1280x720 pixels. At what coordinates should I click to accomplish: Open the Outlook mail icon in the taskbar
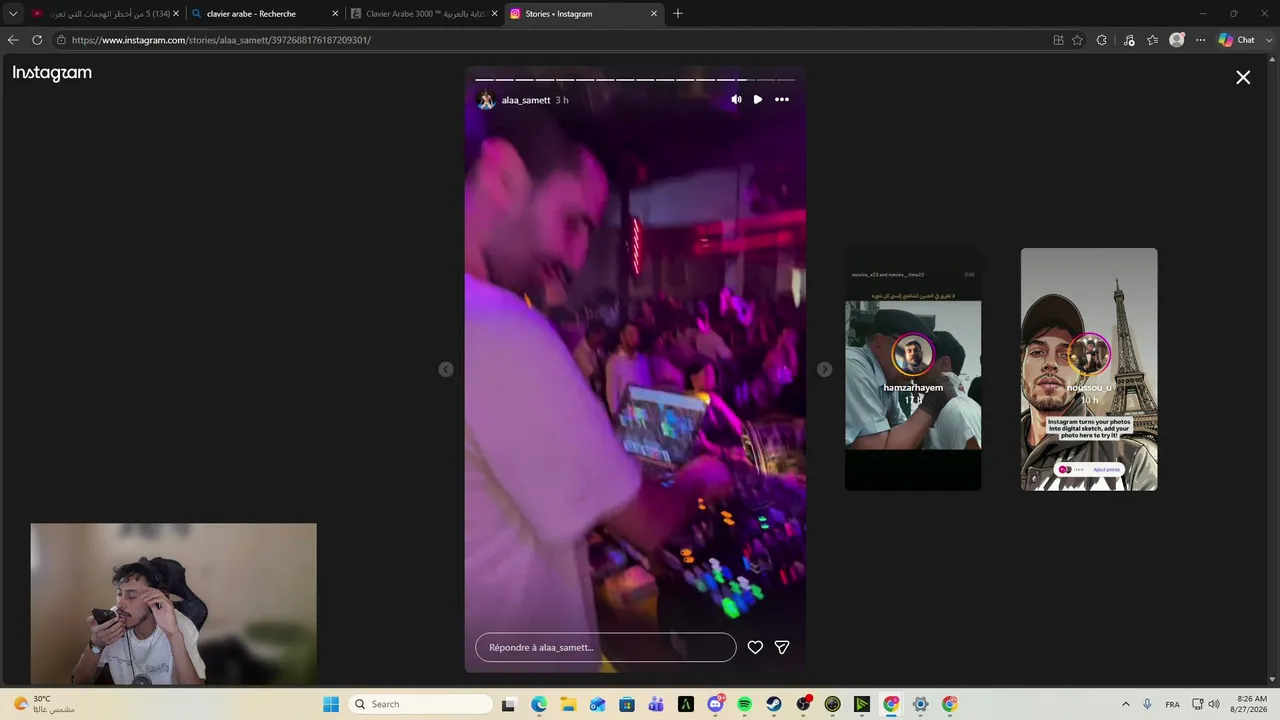click(x=597, y=704)
